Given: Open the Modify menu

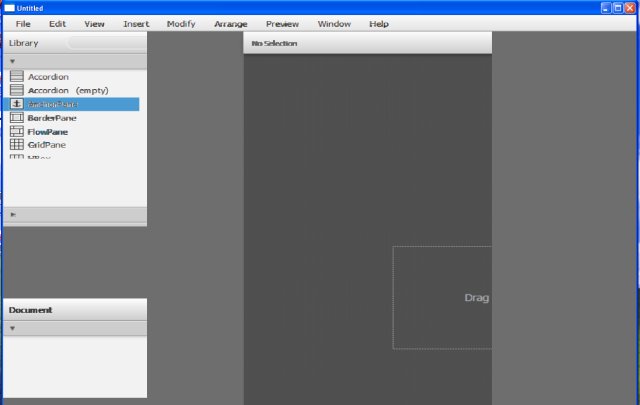Looking at the screenshot, I should coord(181,24).
